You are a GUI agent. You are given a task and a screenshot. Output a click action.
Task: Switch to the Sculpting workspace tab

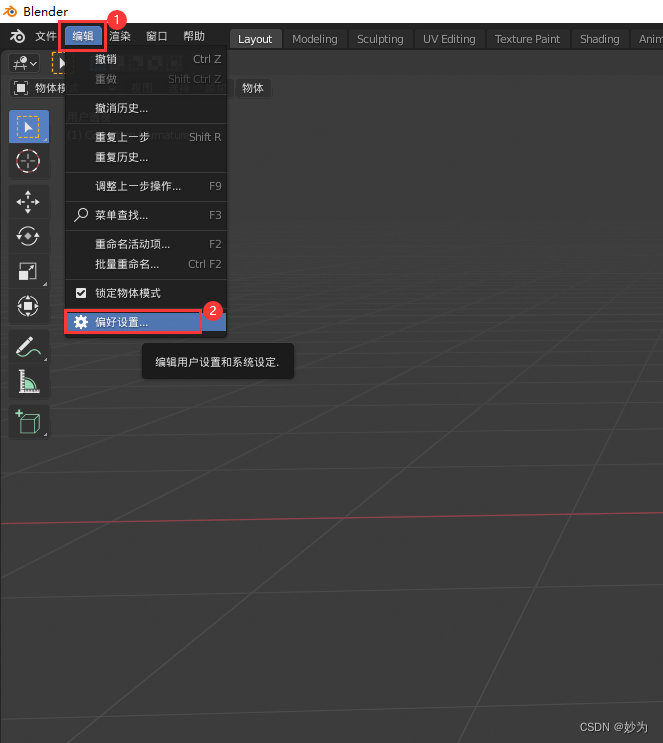[380, 39]
